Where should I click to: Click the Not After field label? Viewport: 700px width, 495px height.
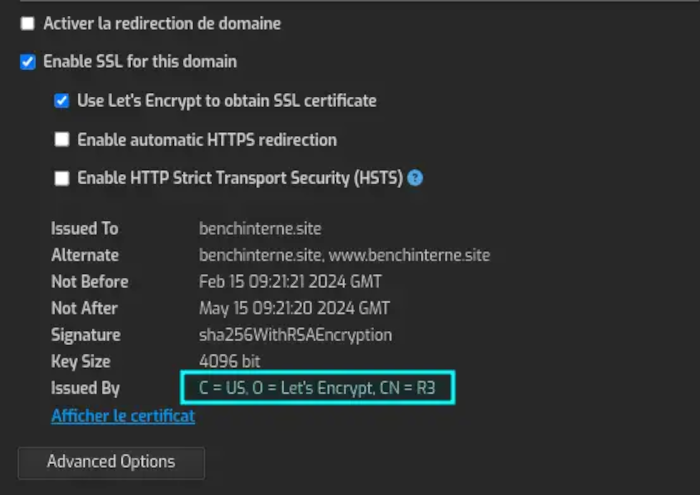pyautogui.click(x=84, y=308)
